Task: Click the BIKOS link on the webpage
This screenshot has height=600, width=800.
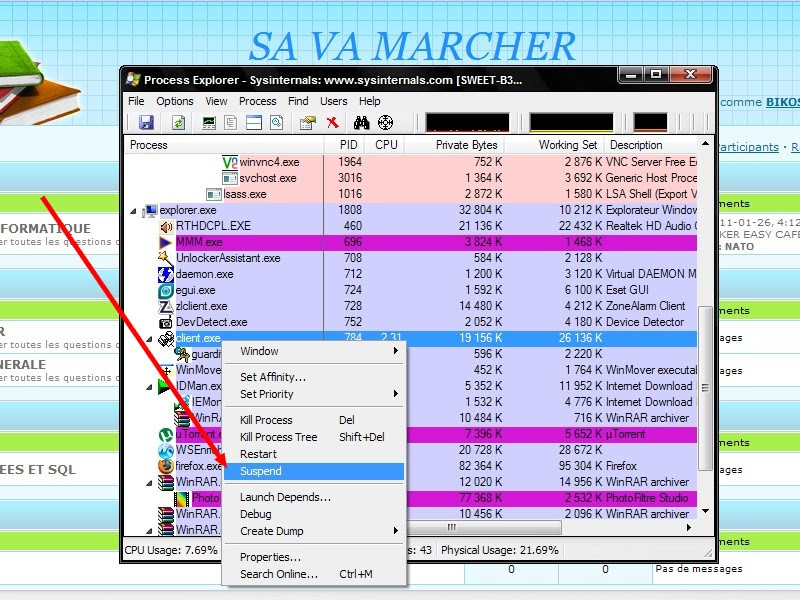Action: pos(783,102)
